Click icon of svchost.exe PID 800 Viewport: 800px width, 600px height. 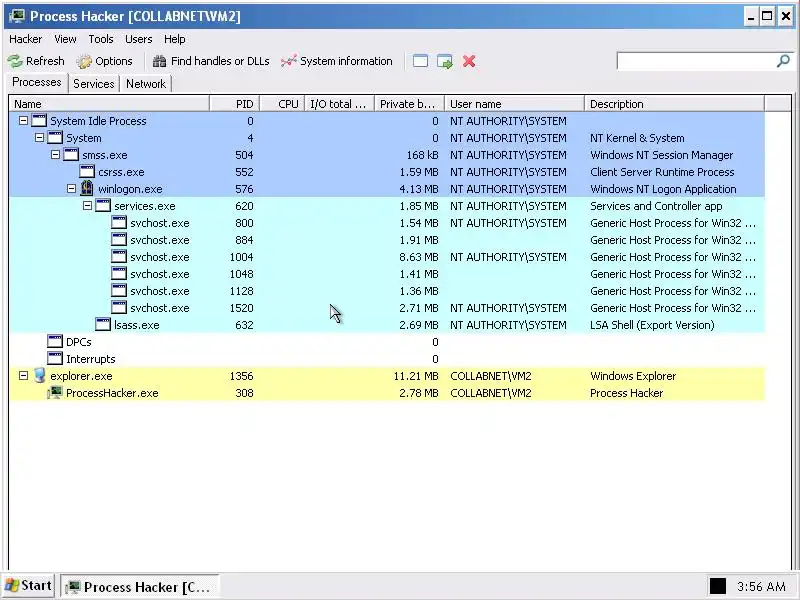[x=119, y=222]
